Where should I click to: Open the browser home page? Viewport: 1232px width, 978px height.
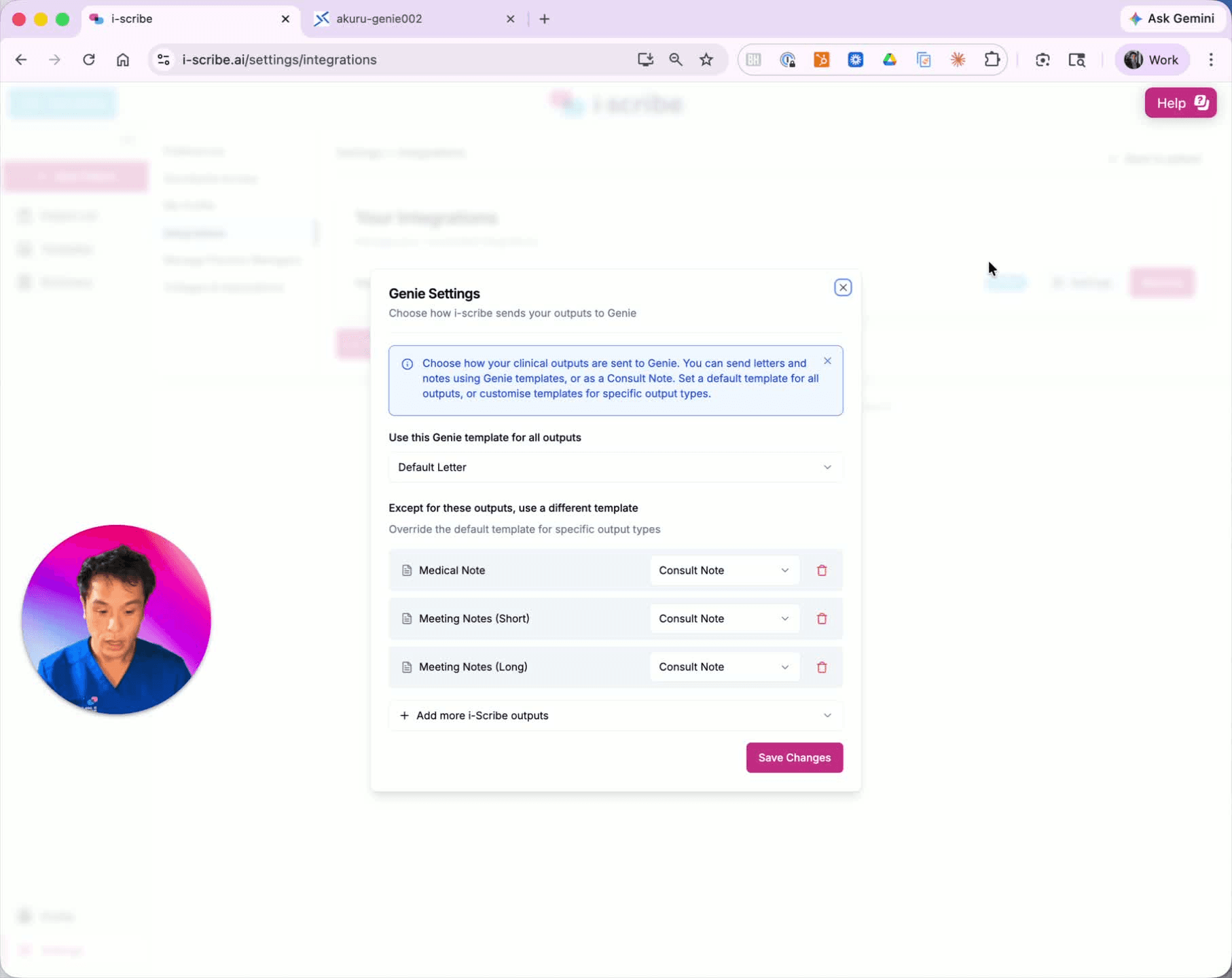pyautogui.click(x=123, y=60)
